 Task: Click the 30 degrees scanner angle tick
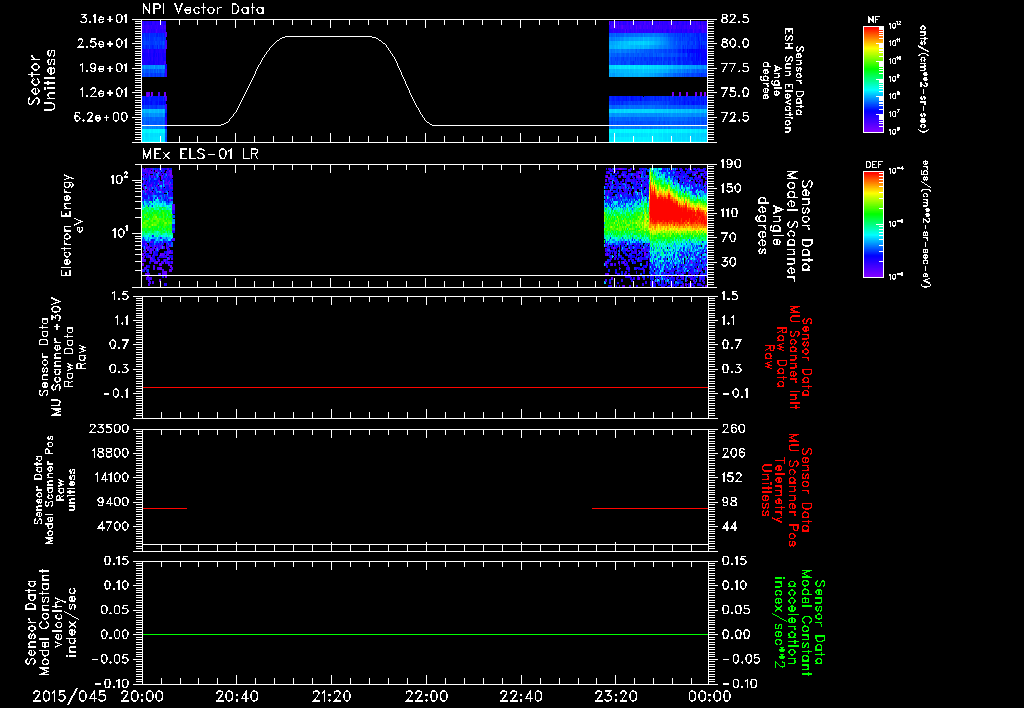coord(728,262)
